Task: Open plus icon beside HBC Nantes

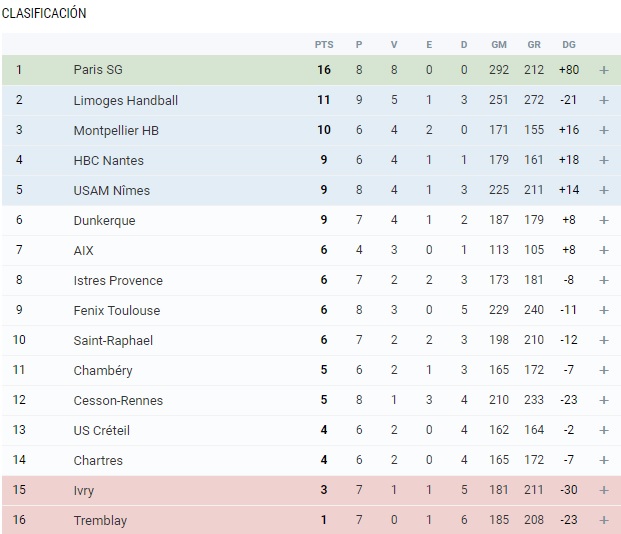Action: 604,160
